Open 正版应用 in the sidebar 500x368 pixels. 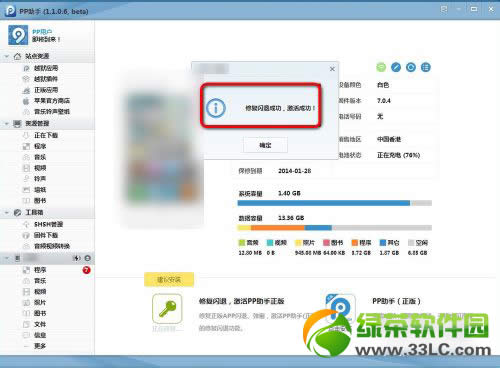pyautogui.click(x=46, y=90)
